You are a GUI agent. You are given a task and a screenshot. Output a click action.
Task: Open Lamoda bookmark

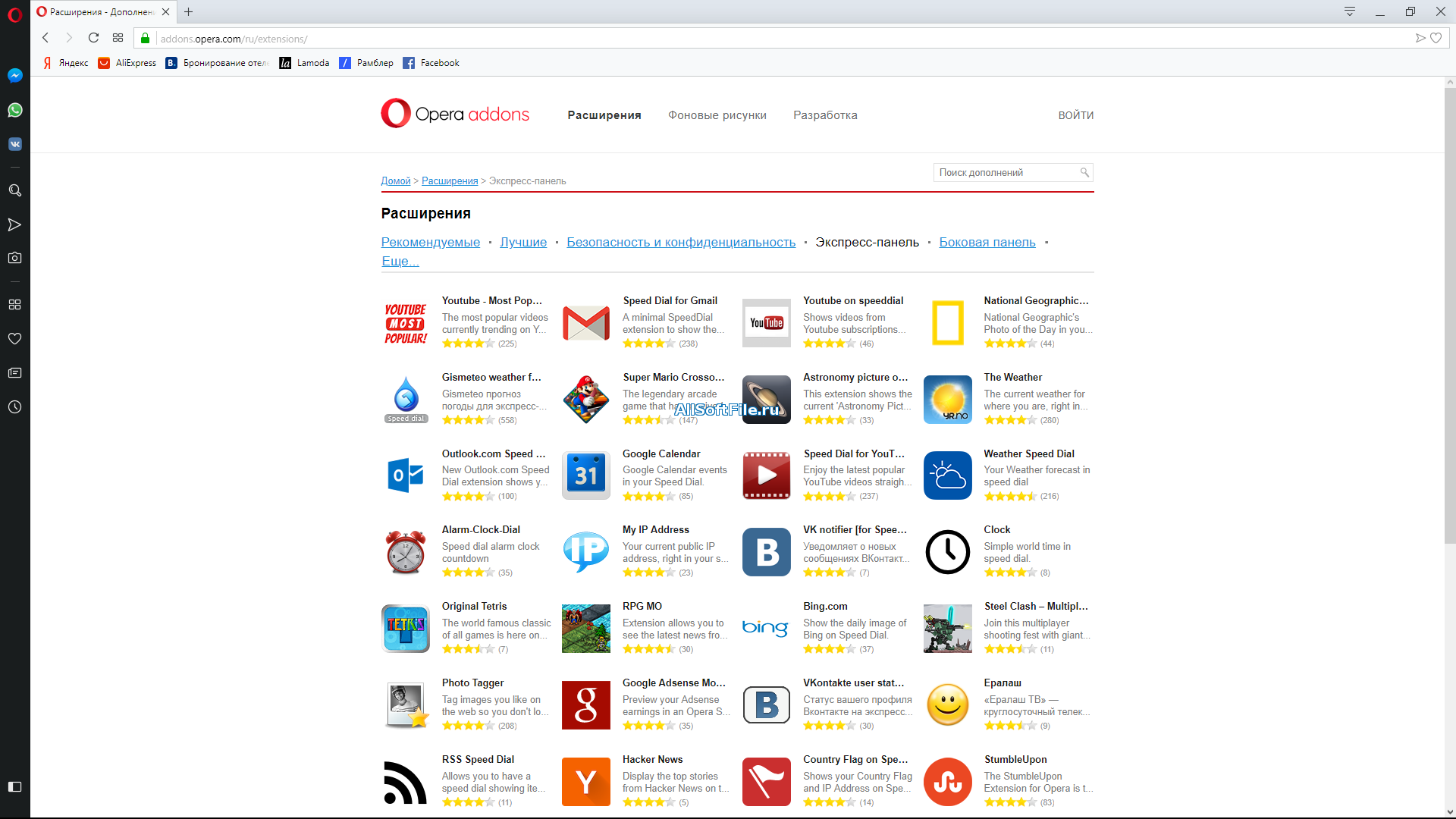(x=305, y=63)
